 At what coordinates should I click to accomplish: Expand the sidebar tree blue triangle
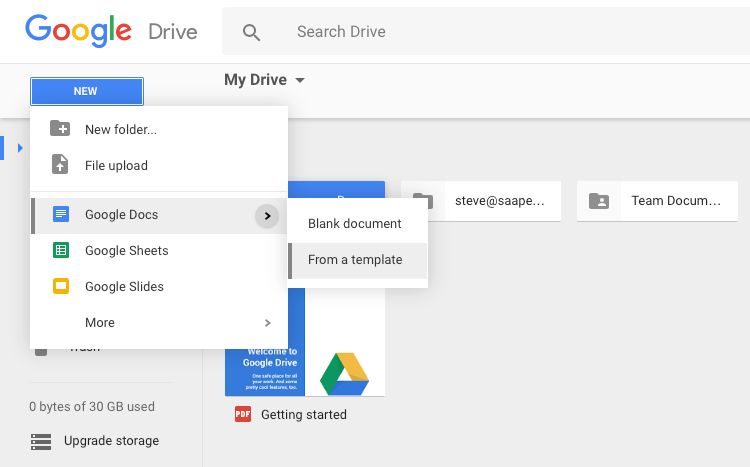[x=20, y=148]
